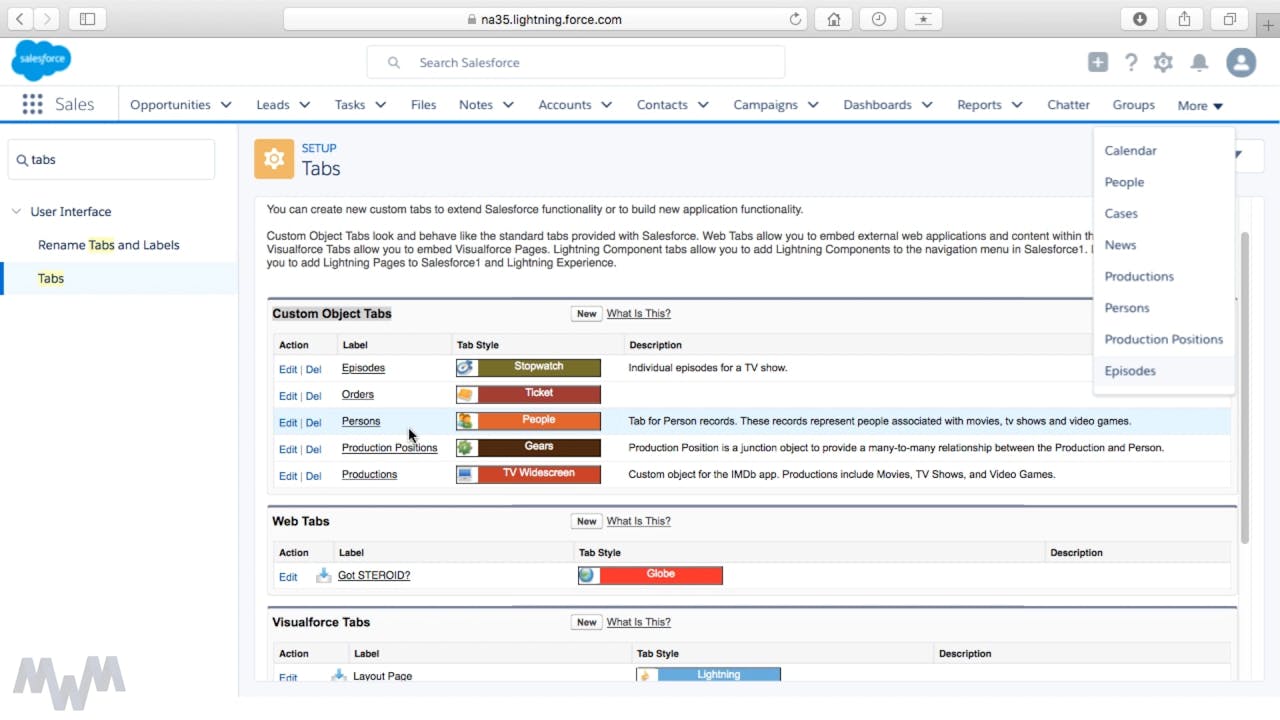Show all Safari tabs button
Image resolution: width=1280 pixels, height=720 pixels.
[x=1230, y=19]
